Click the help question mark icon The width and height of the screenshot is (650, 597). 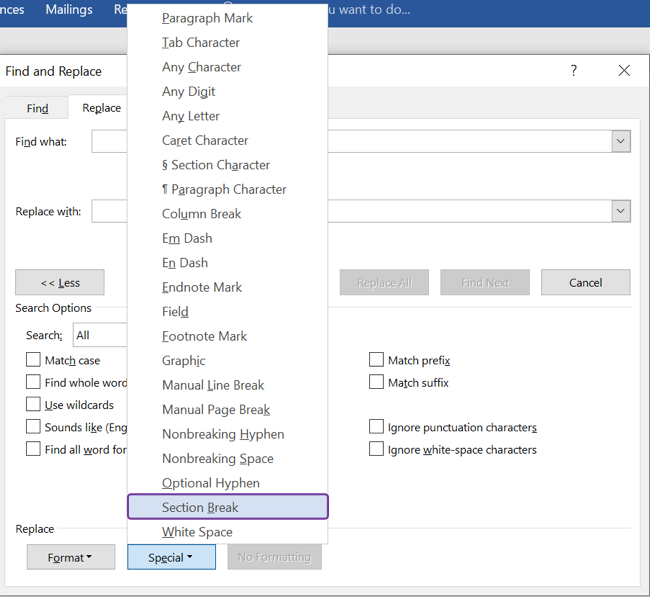click(574, 70)
